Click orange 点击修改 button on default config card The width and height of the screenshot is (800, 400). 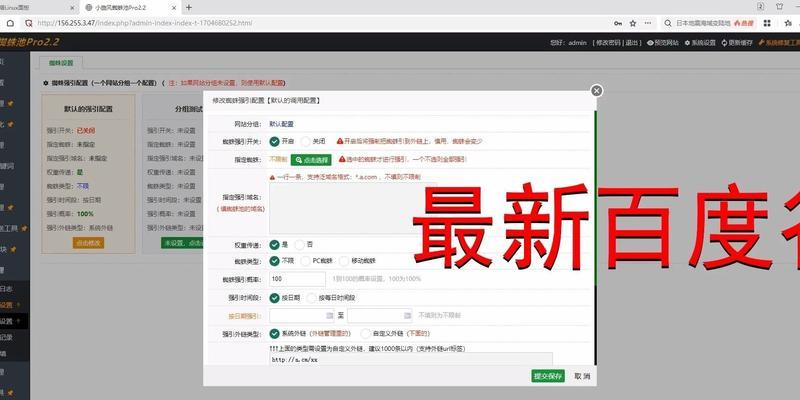[88, 243]
